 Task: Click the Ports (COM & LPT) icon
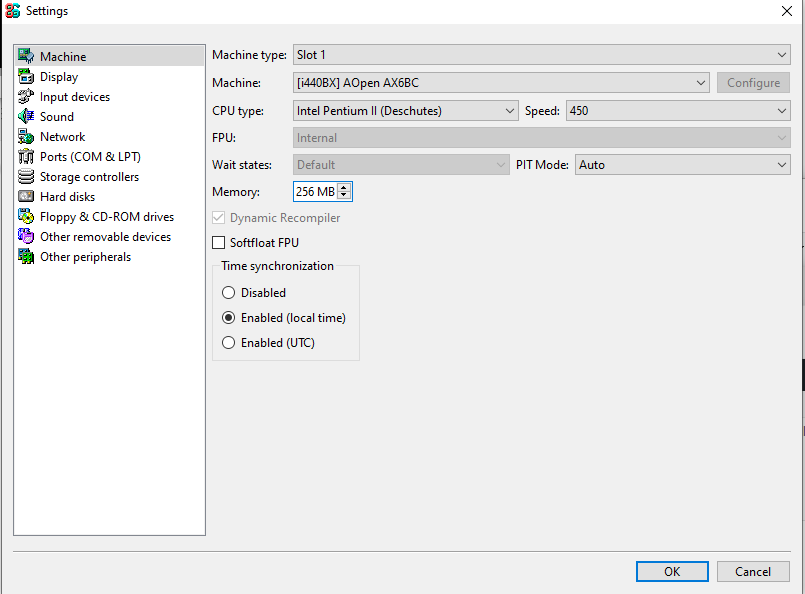click(26, 156)
